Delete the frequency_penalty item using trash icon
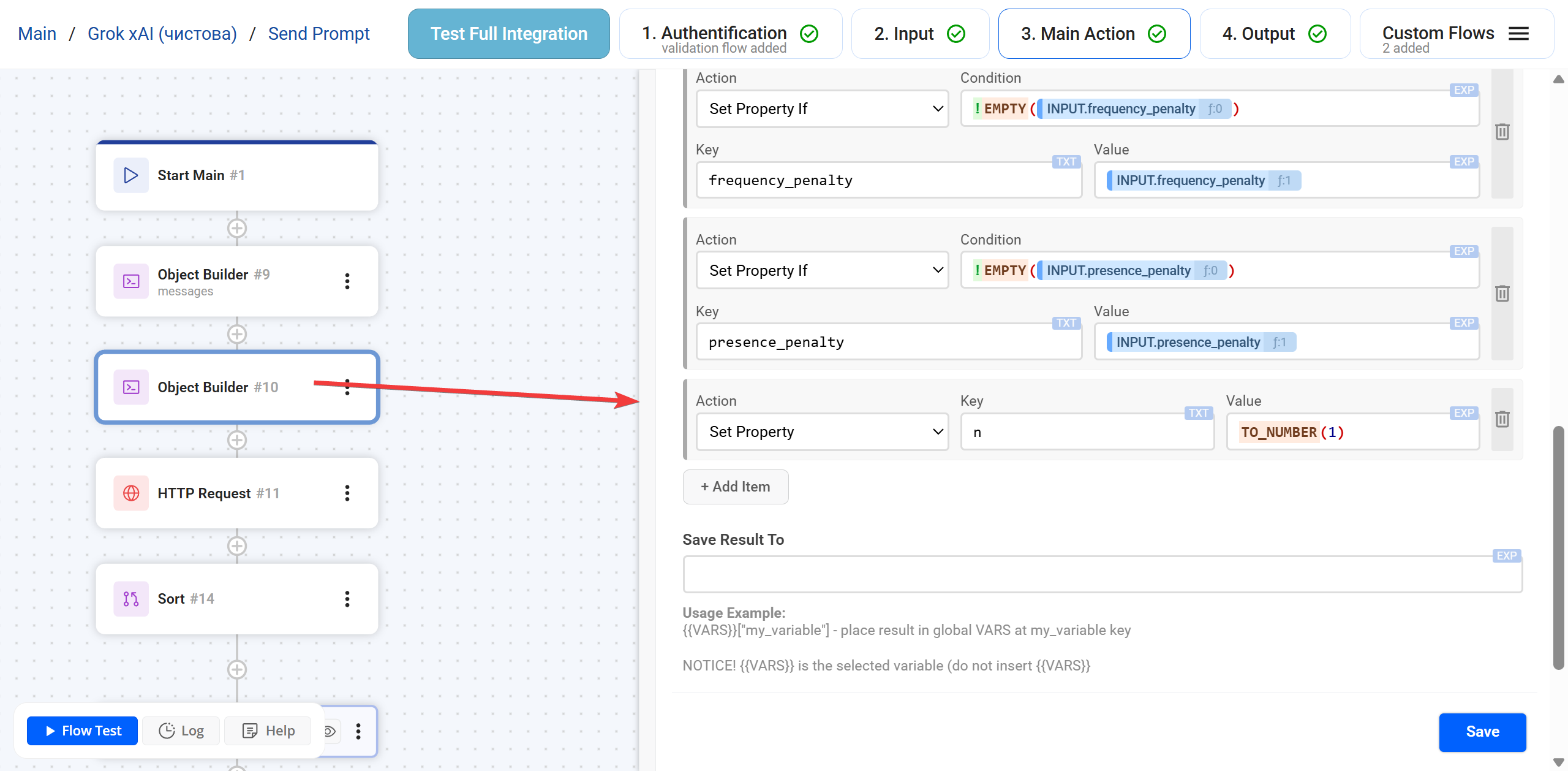This screenshot has height=771, width=1568. coord(1502,132)
